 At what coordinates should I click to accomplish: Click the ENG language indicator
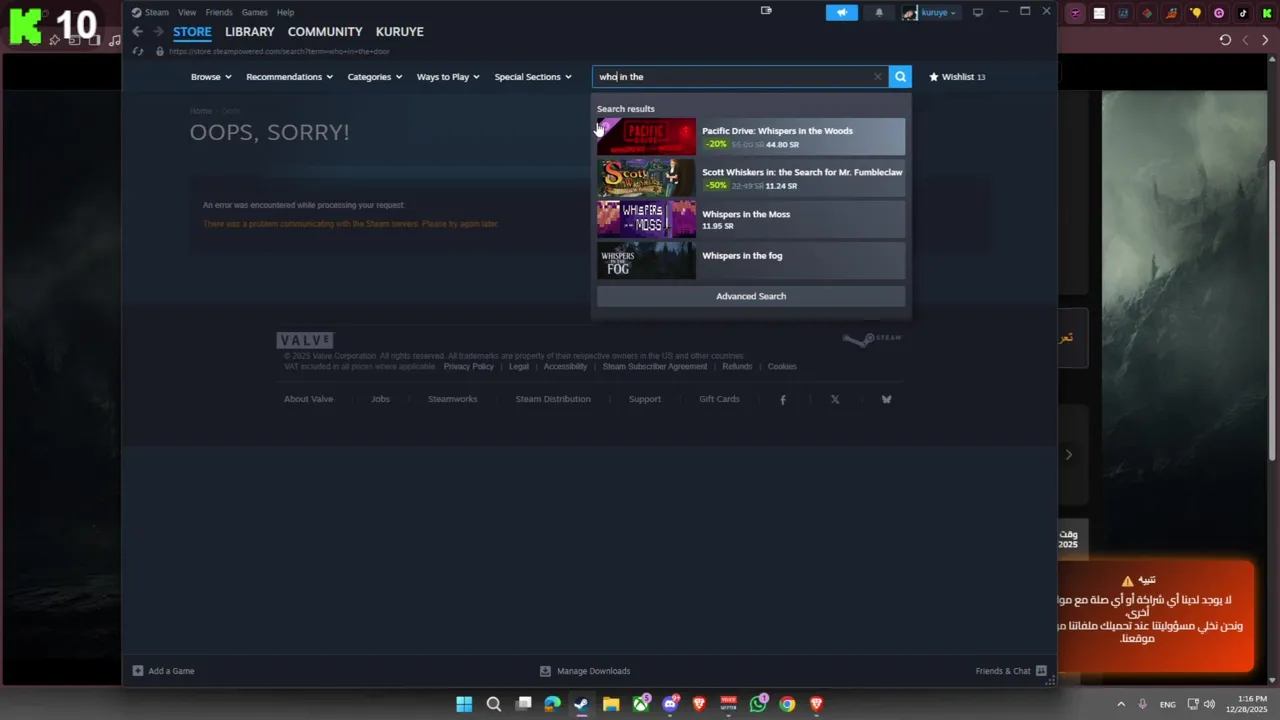pyautogui.click(x=1167, y=704)
